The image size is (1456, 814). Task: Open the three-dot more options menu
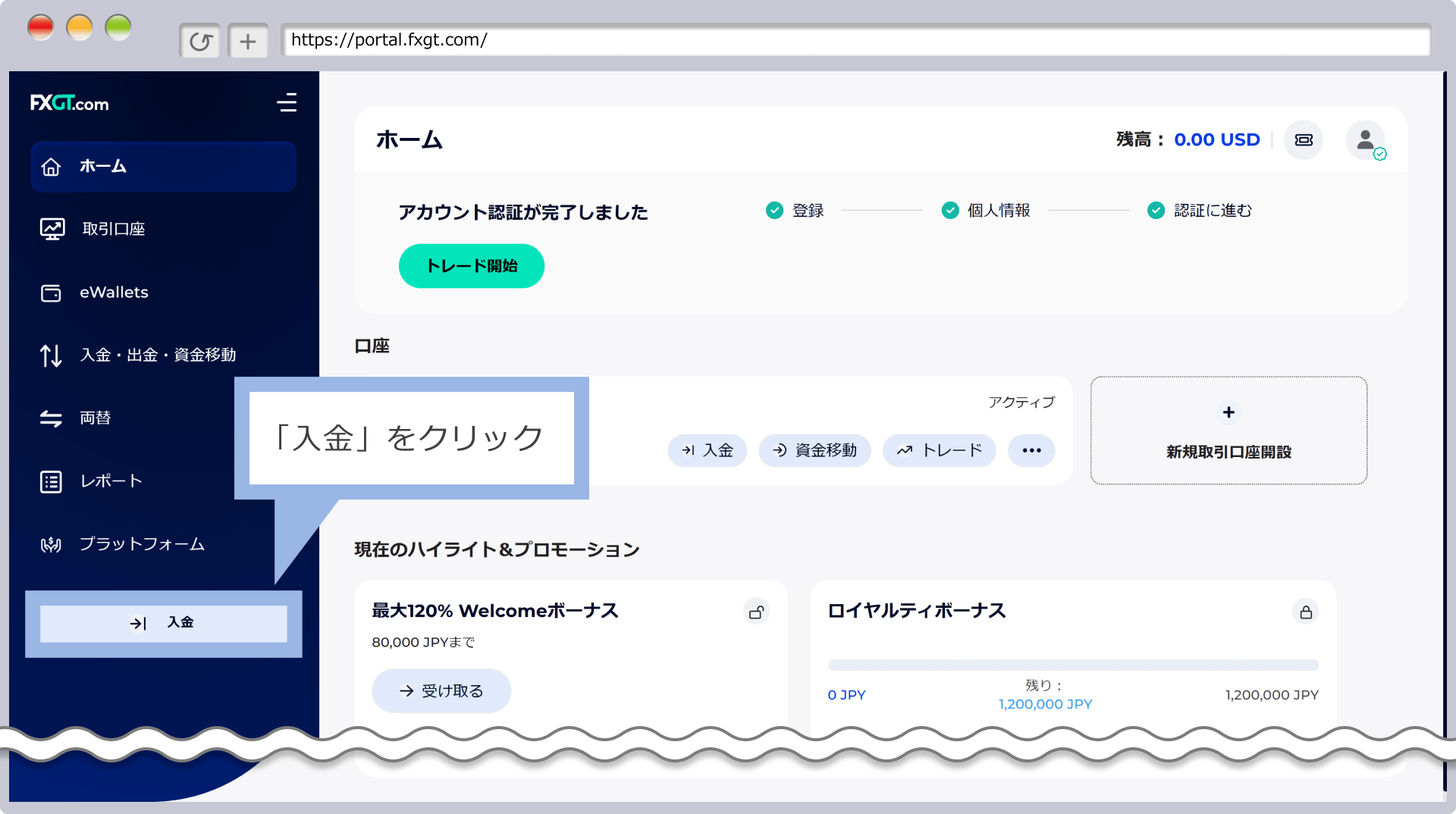click(x=1031, y=450)
